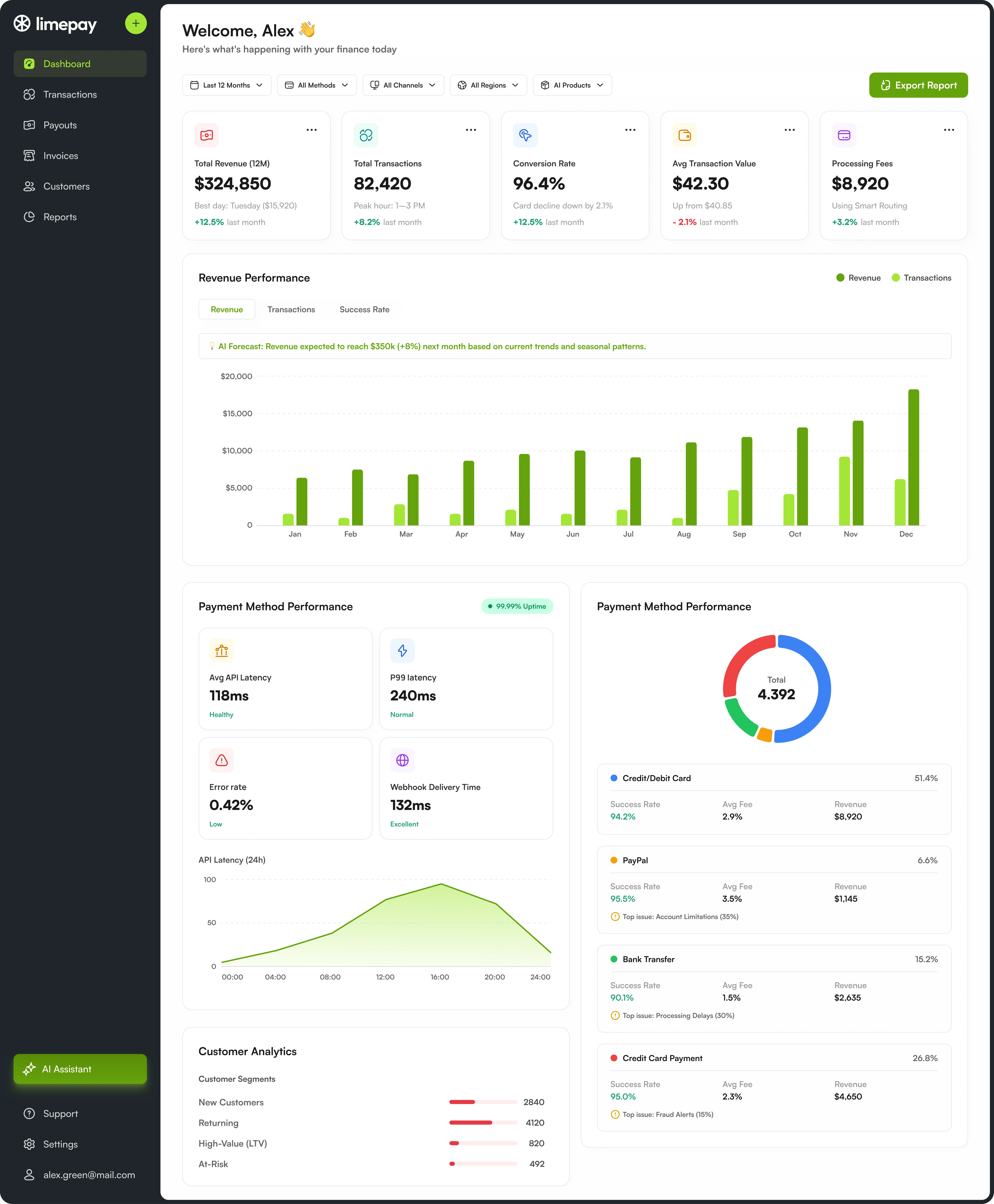Click the Processing Fees card icon

pyautogui.click(x=844, y=135)
